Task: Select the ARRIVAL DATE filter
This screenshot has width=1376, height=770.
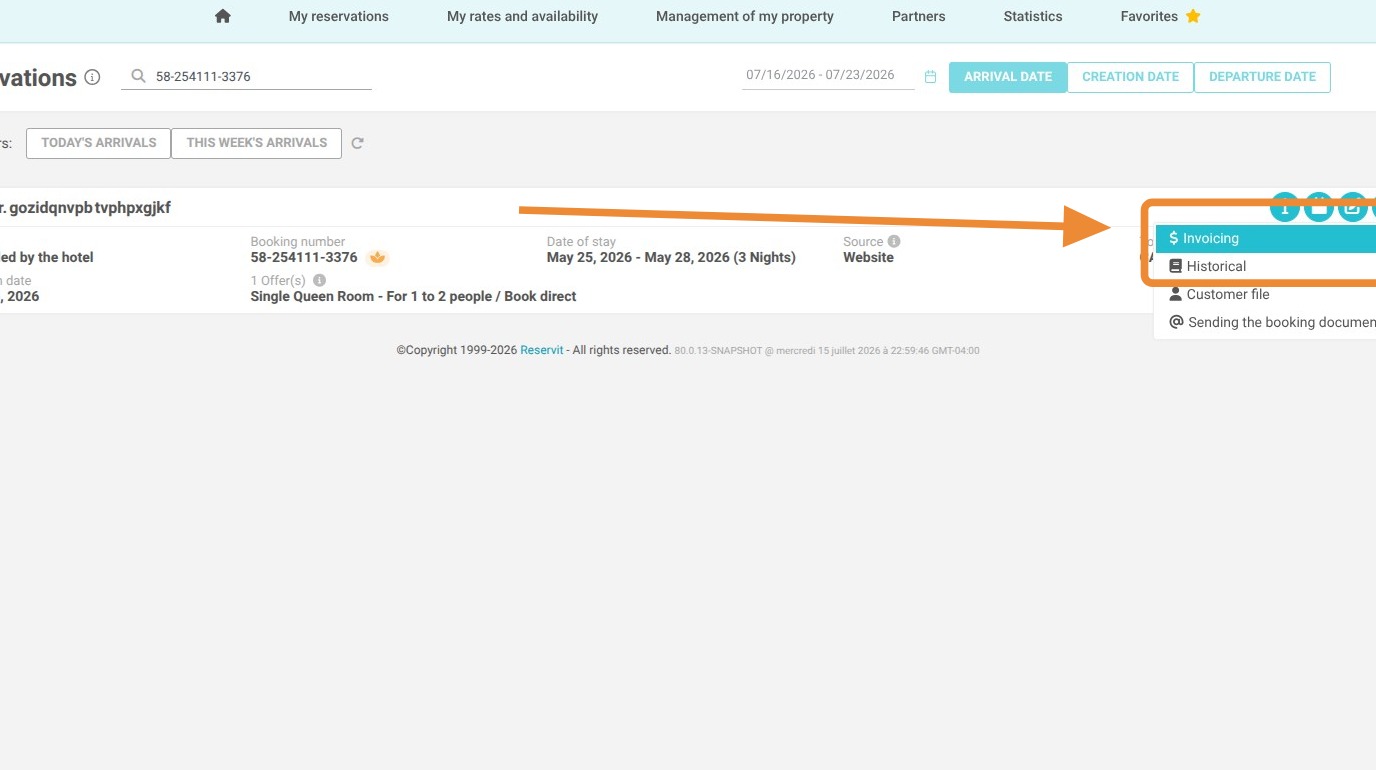Action: (1008, 77)
